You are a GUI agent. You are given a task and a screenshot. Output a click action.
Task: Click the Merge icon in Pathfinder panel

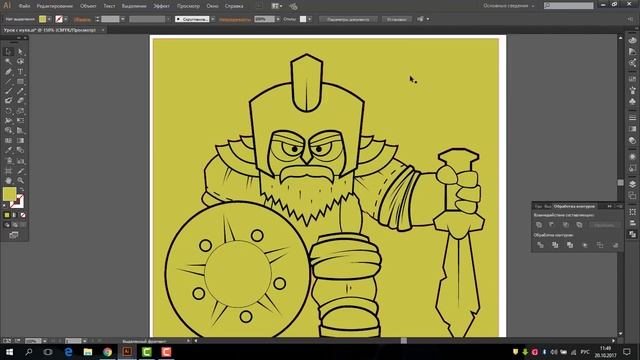point(570,245)
